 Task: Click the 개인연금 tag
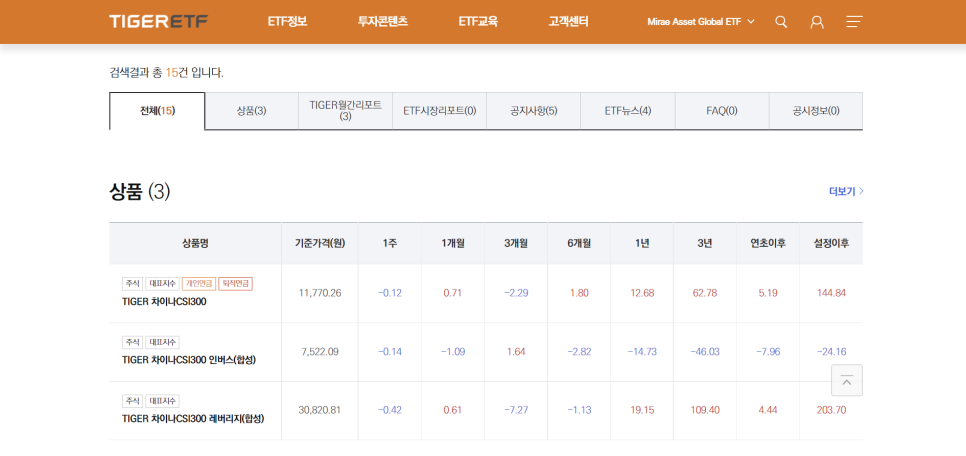(198, 283)
